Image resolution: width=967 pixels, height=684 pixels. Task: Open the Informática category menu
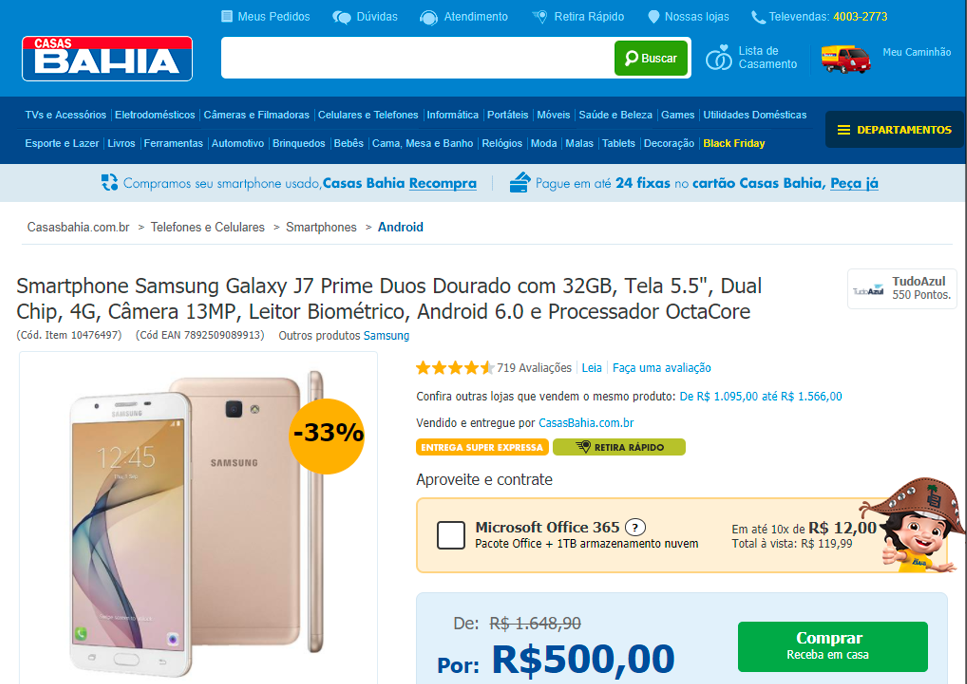(452, 115)
